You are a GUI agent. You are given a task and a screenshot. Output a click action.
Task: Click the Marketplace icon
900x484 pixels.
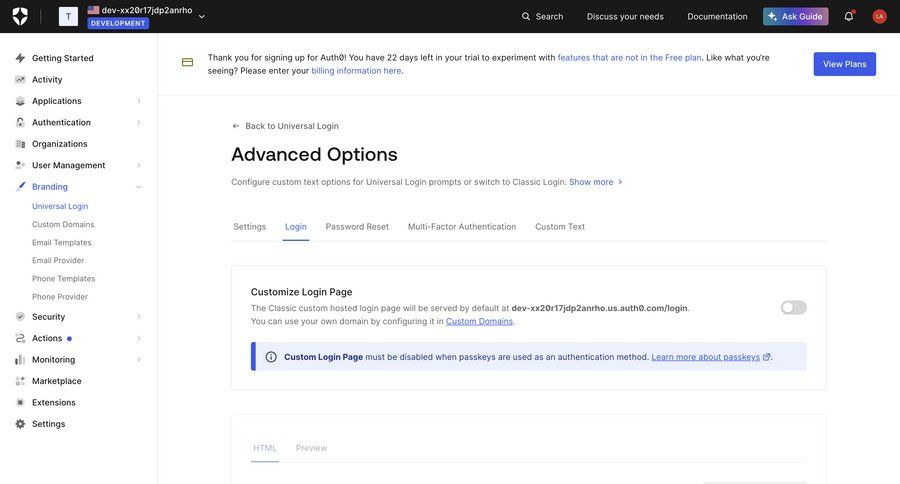click(x=20, y=381)
